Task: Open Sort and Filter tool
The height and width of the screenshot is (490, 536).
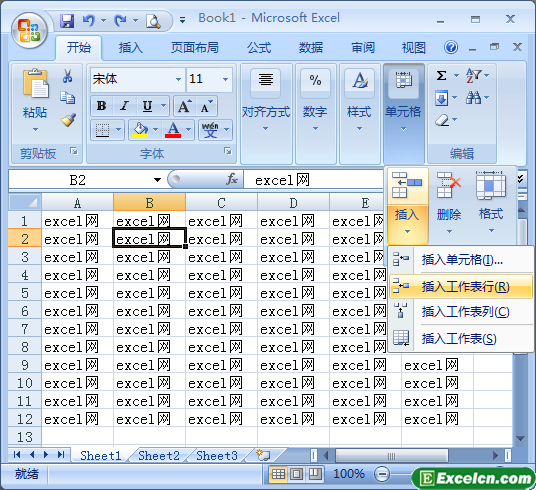Action: click(x=474, y=76)
